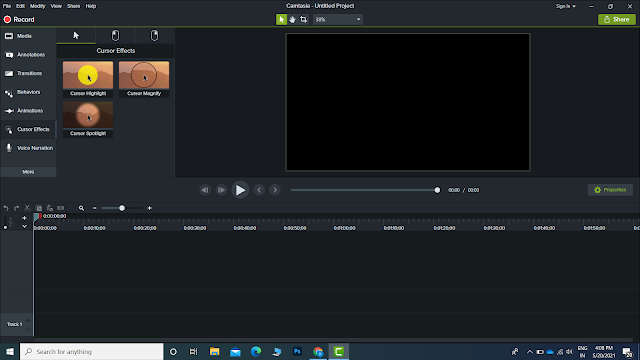Open the Modify menu
The image size is (640, 360).
[x=38, y=6]
